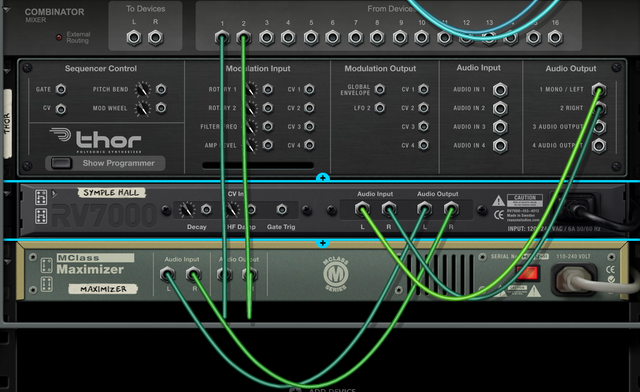Click From Devices jack 10 on Combinator
640x392 pixels.
[421, 38]
